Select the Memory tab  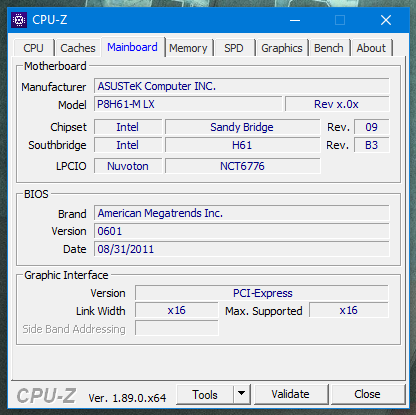188,48
